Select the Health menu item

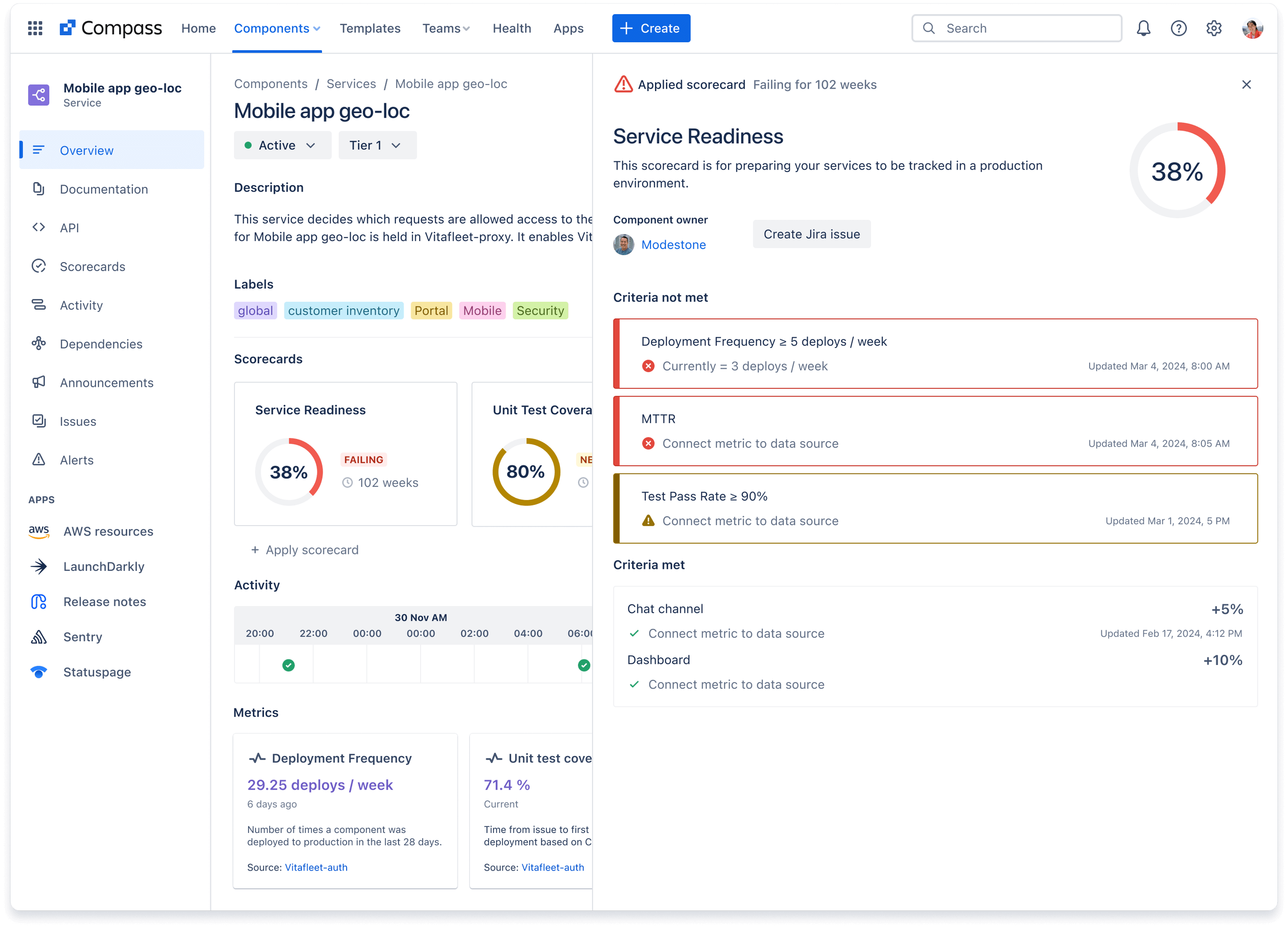point(512,28)
